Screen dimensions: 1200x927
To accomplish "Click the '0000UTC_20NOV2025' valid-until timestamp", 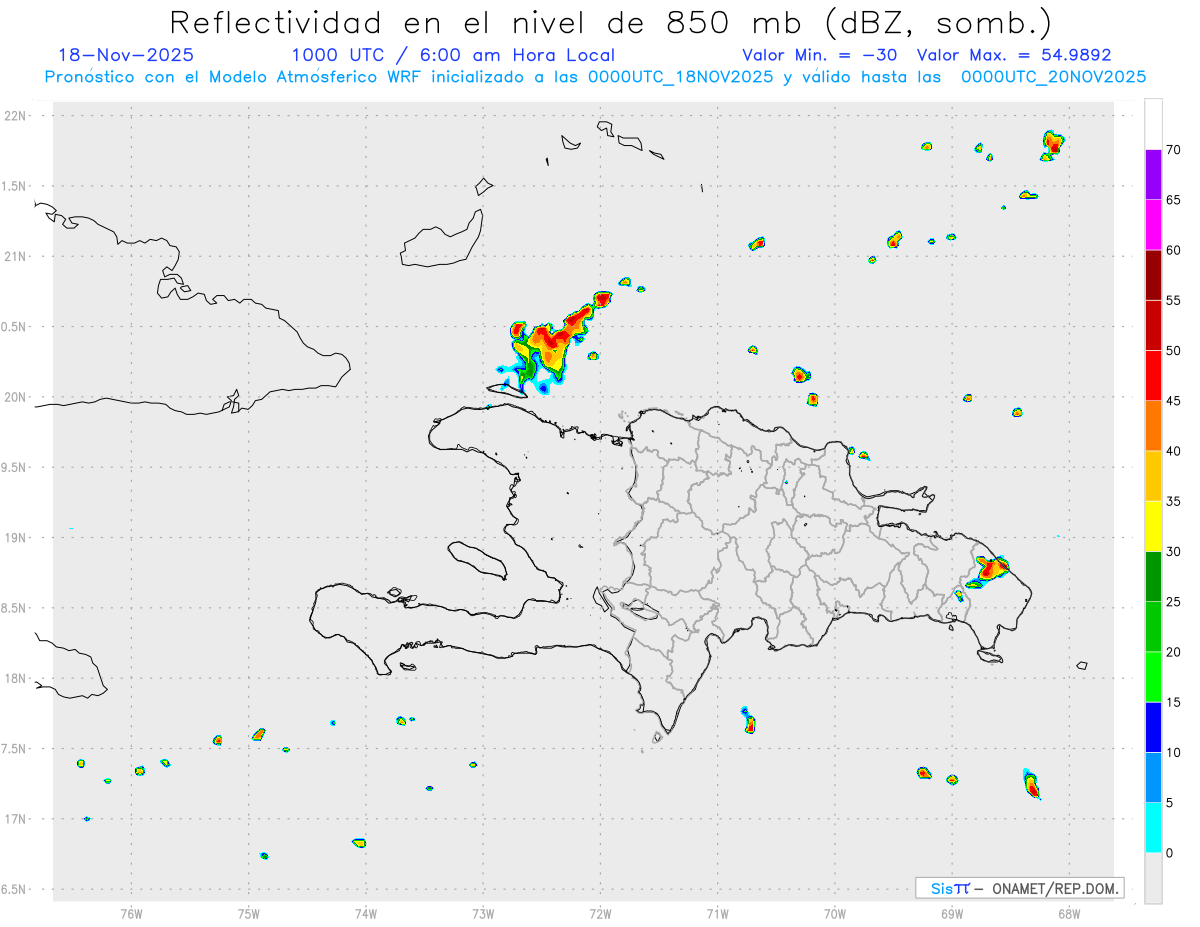I will click(1053, 76).
